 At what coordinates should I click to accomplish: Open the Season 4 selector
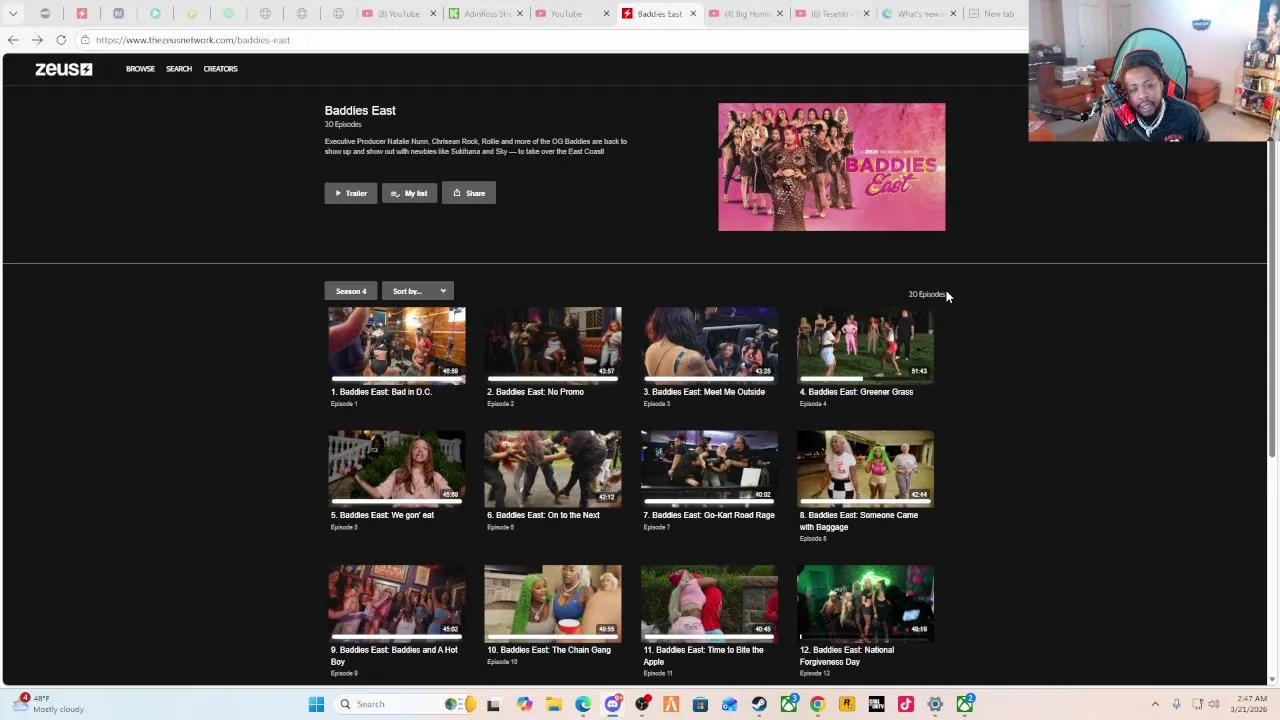(x=351, y=291)
